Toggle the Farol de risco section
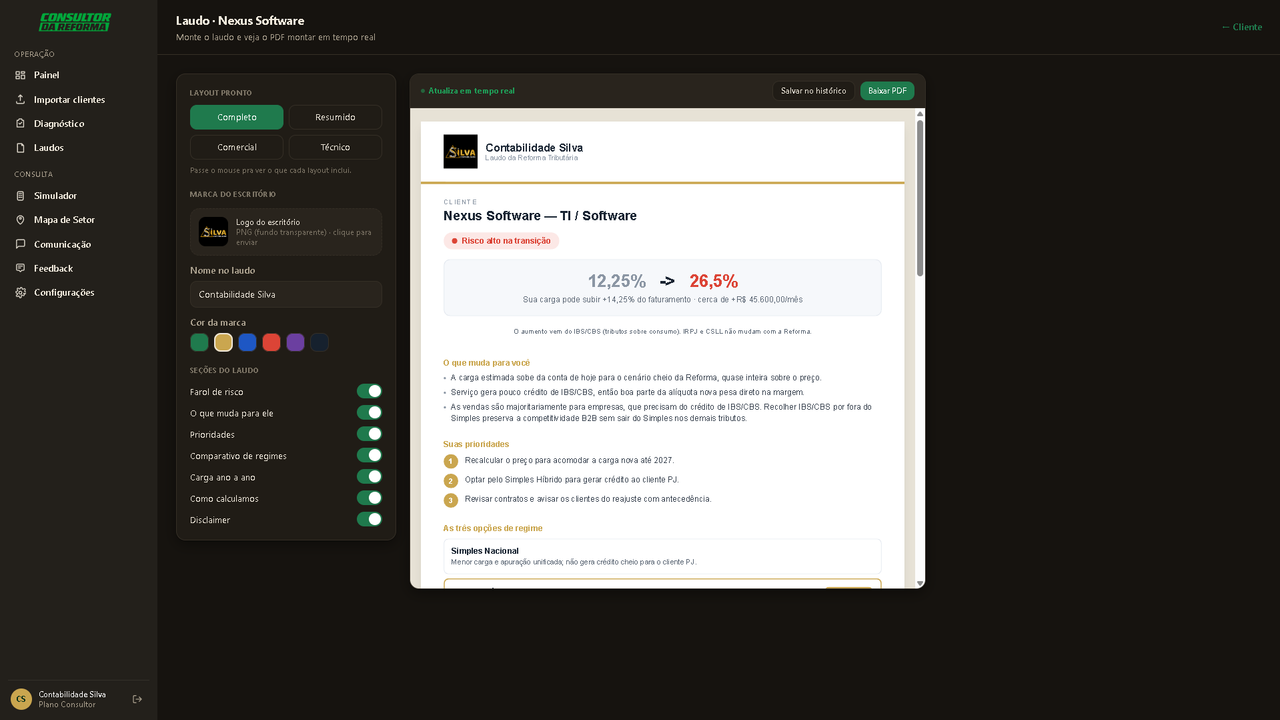 (369, 391)
